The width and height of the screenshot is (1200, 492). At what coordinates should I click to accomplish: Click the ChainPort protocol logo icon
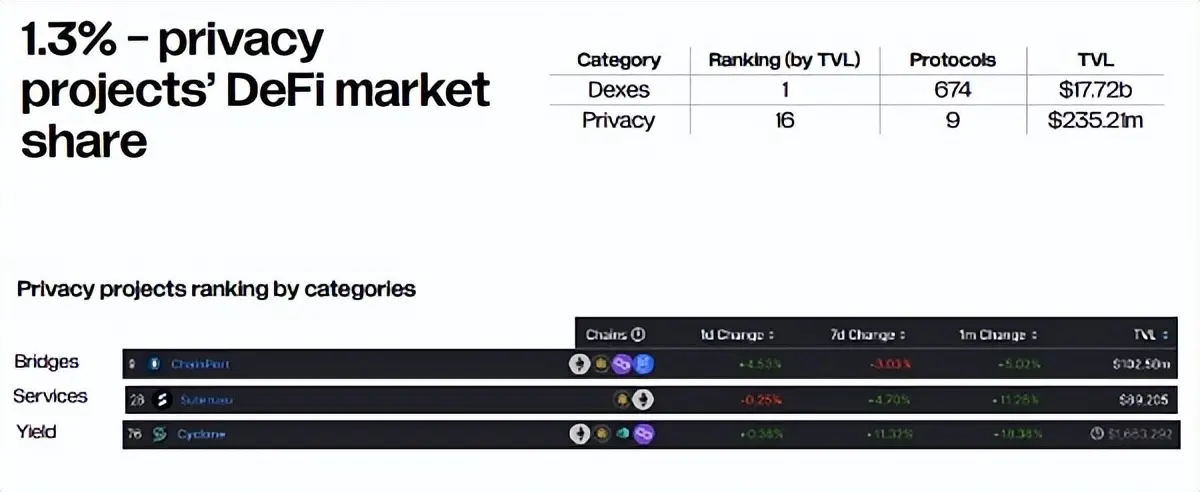pos(154,364)
